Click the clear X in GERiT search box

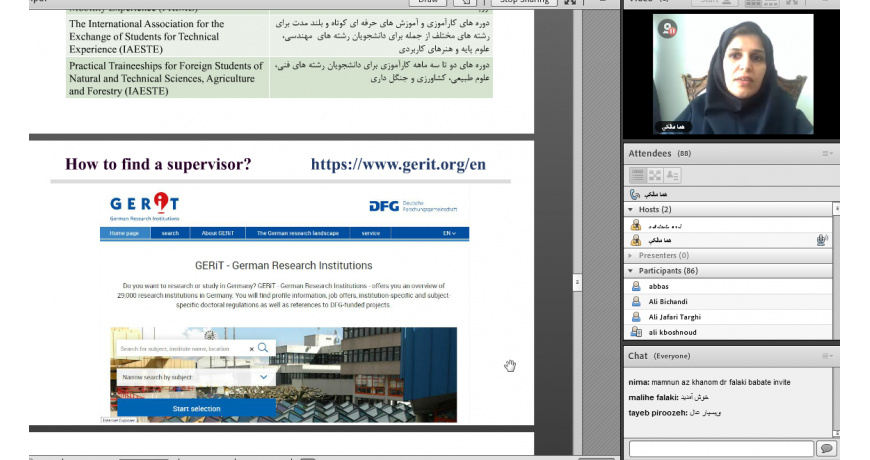251,349
